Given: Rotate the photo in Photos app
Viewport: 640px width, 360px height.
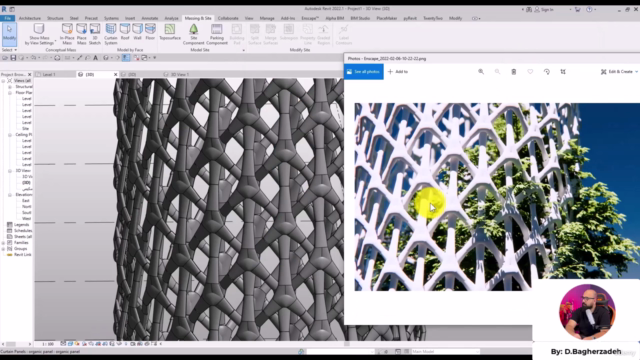Looking at the screenshot, I should (547, 71).
